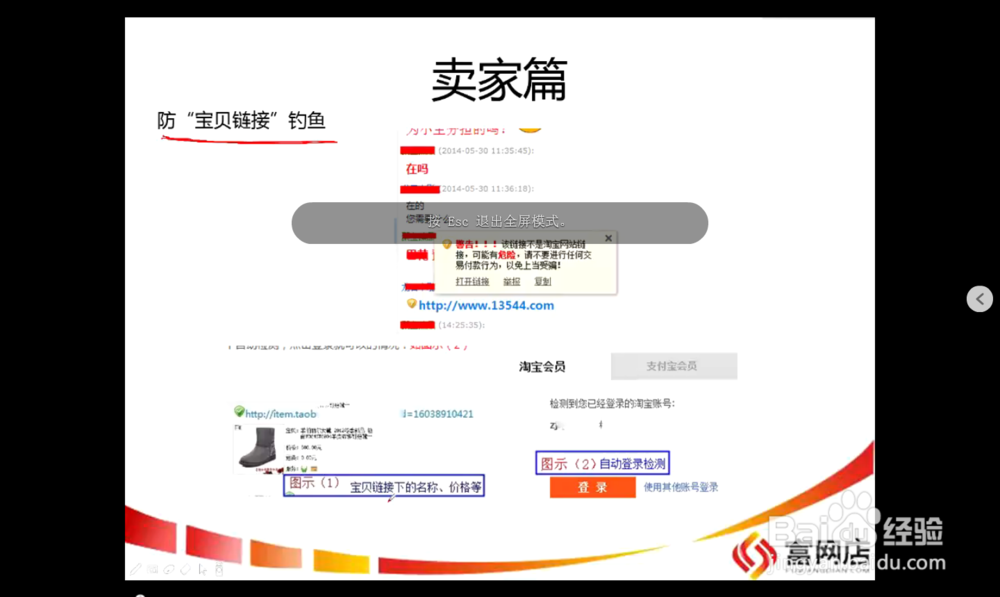Click 图示（2）自动登录检测
This screenshot has height=597, width=1000.
(603, 463)
